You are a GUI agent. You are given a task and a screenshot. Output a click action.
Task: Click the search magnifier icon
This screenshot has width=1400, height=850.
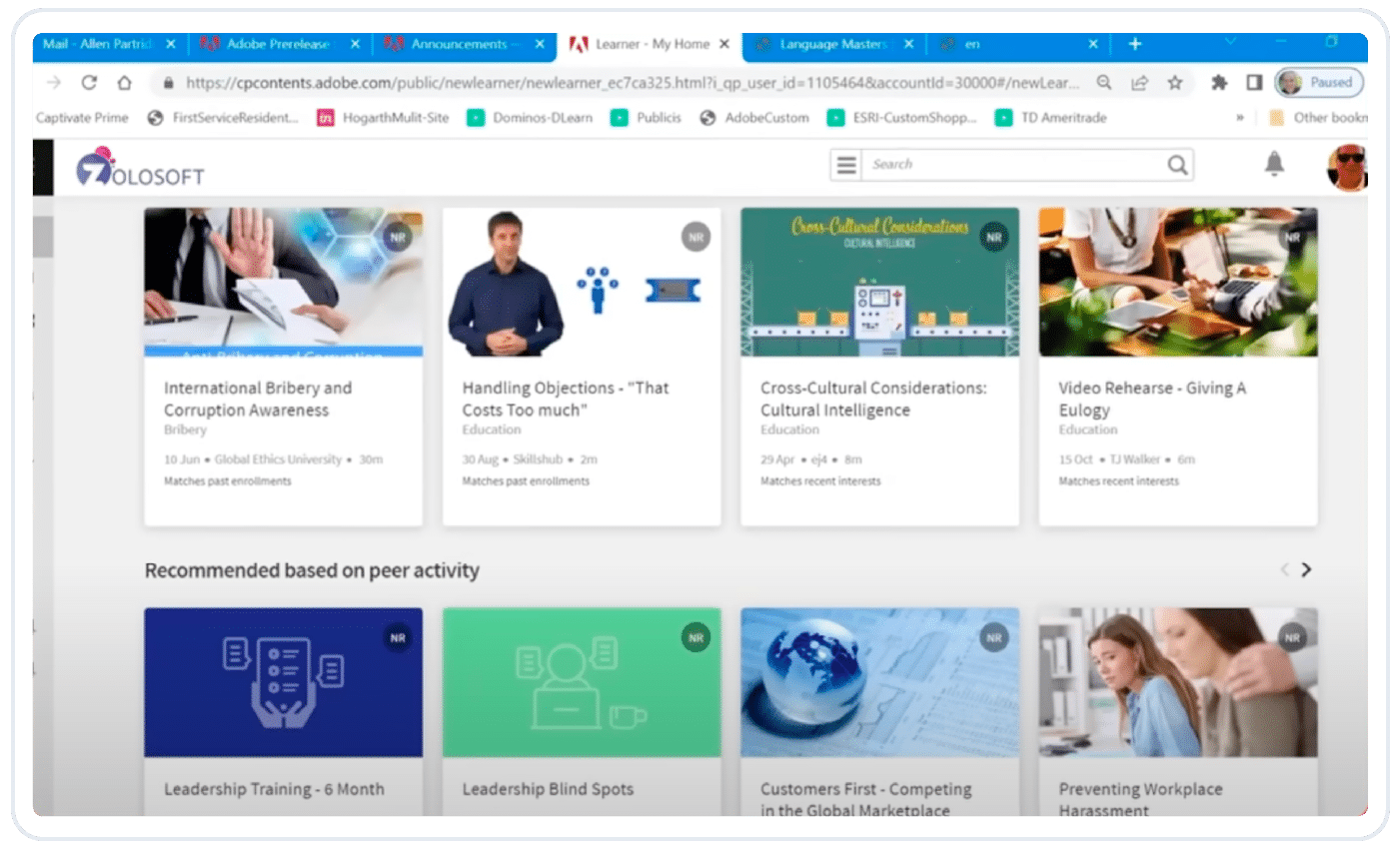click(1177, 165)
